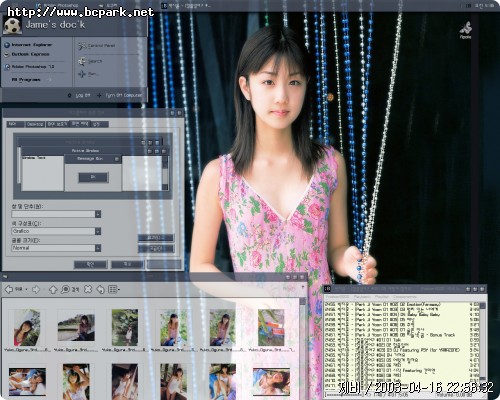Click the foobar2000 title bar icon
Viewport: 500px width, 400px height.
pyautogui.click(x=327, y=289)
